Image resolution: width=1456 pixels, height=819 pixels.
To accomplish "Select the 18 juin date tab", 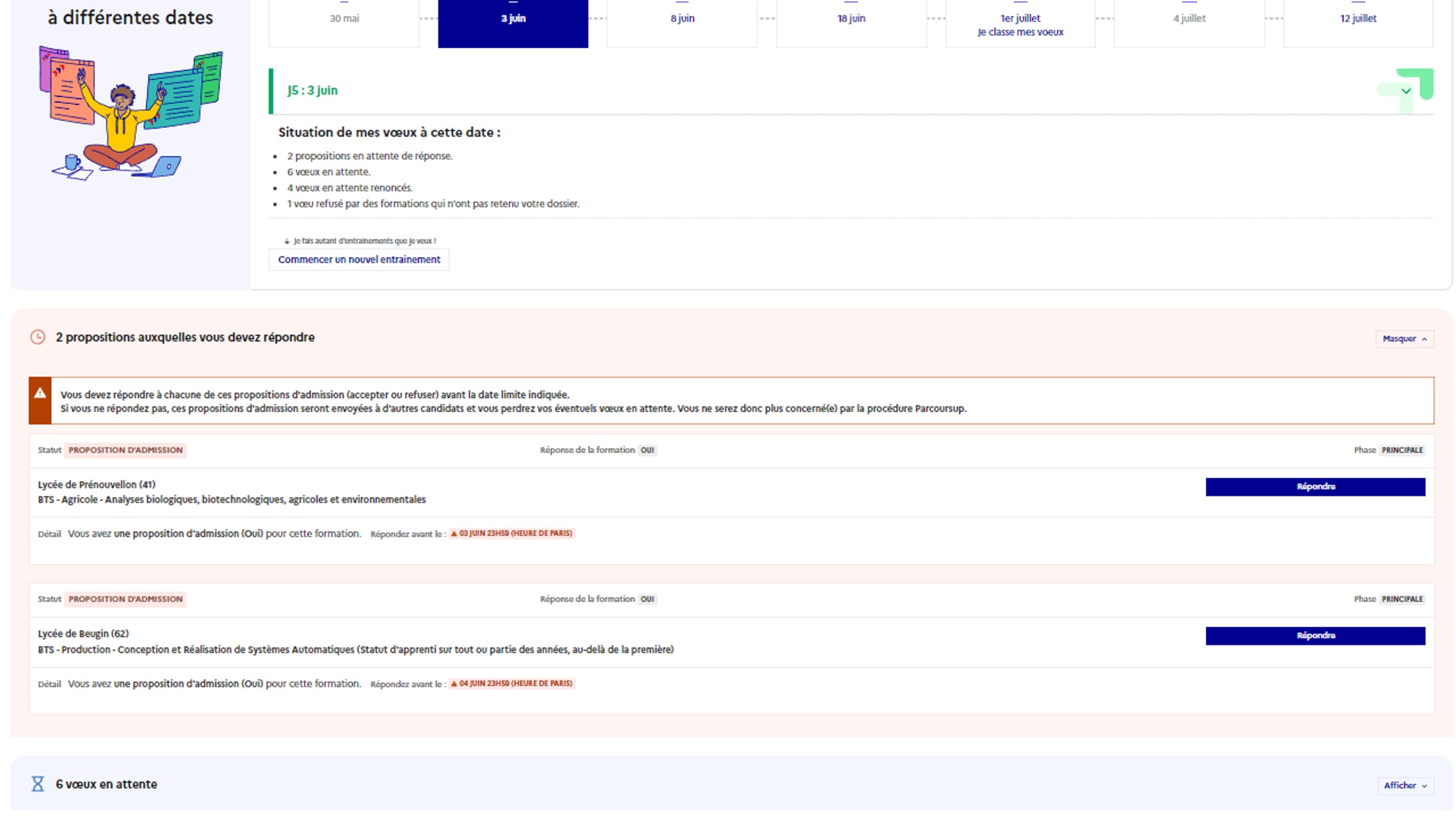I will [851, 22].
